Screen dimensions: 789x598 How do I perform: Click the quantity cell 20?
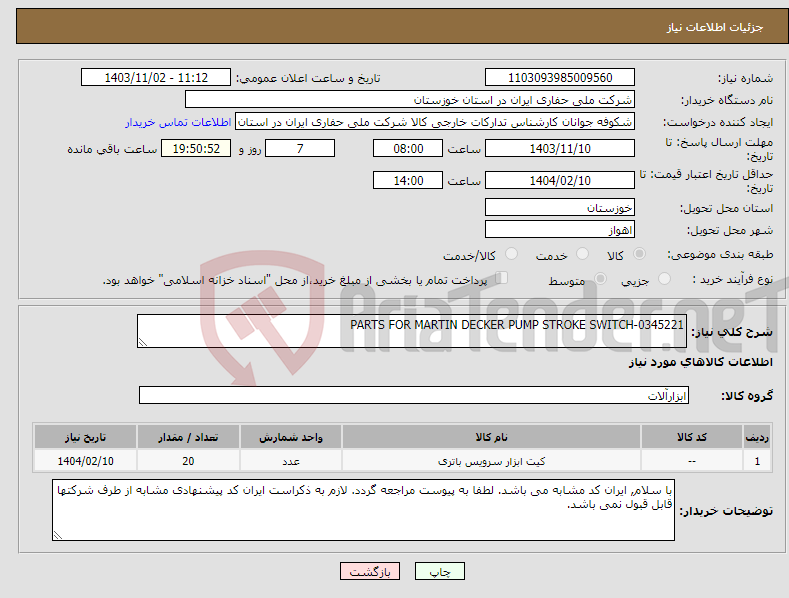[x=188, y=461]
